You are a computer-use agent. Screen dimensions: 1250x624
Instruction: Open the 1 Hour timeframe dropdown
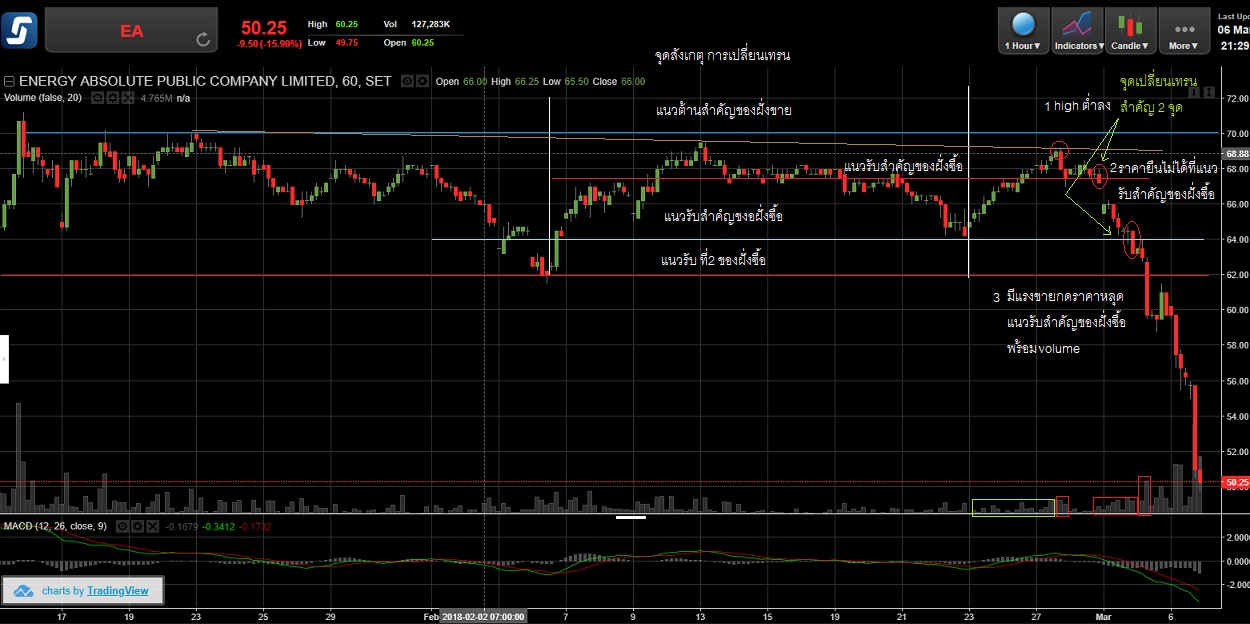click(x=1023, y=30)
